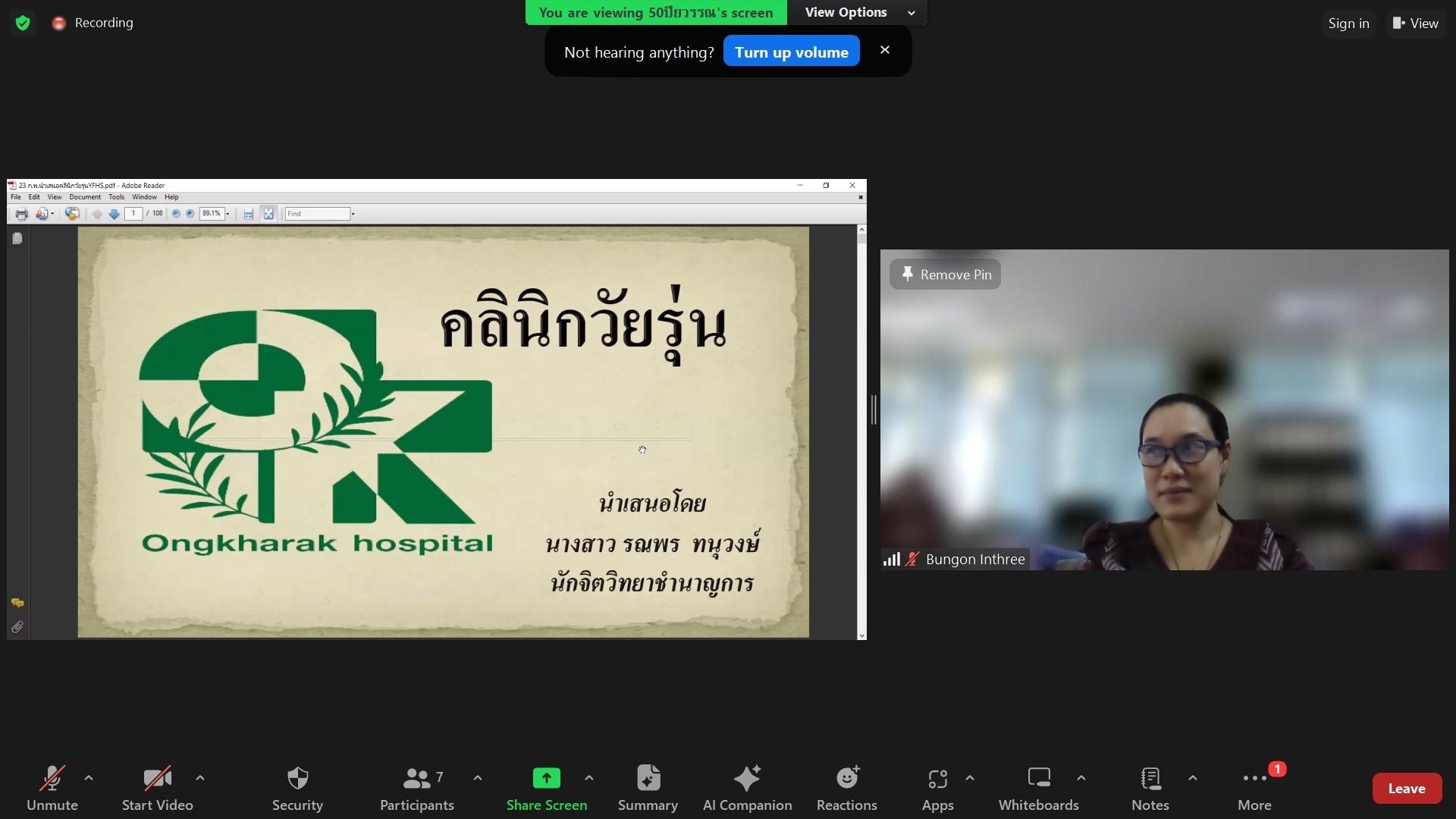Viewport: 1456px width, 819px height.
Task: Click the zoom percentage field 89.1%
Action: pyautogui.click(x=212, y=214)
